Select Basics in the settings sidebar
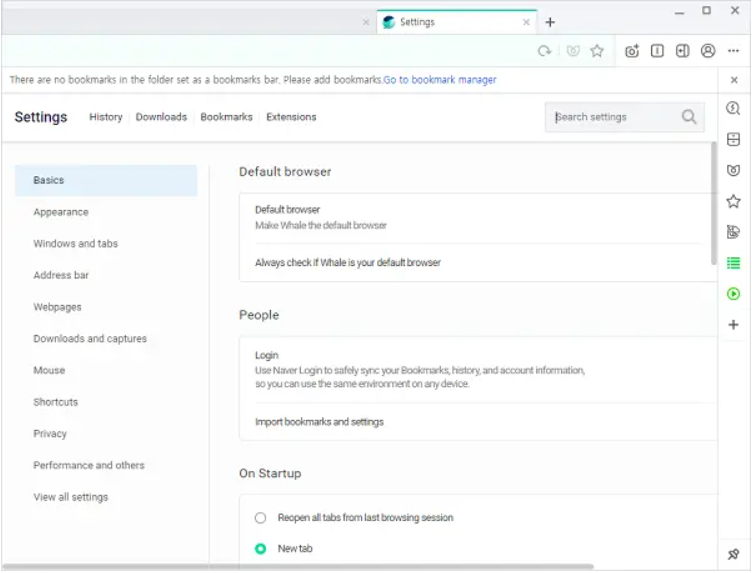 [x=106, y=180]
